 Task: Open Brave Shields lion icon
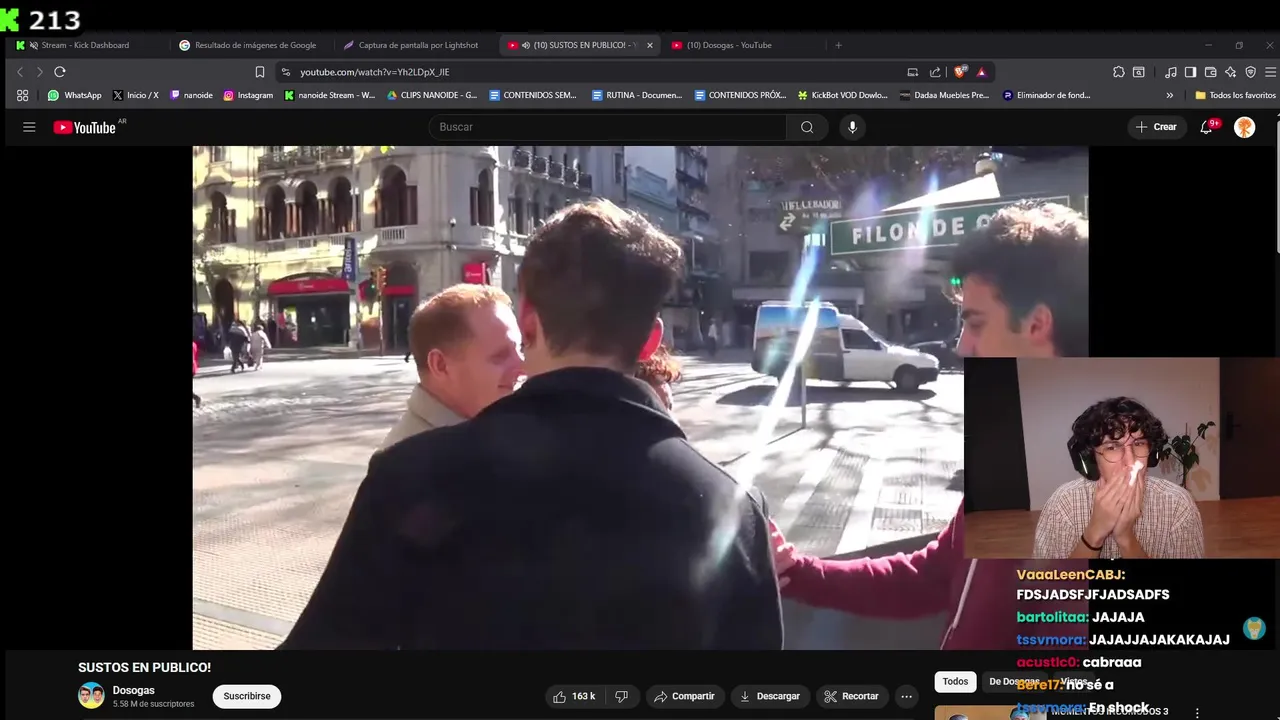pyautogui.click(x=961, y=72)
